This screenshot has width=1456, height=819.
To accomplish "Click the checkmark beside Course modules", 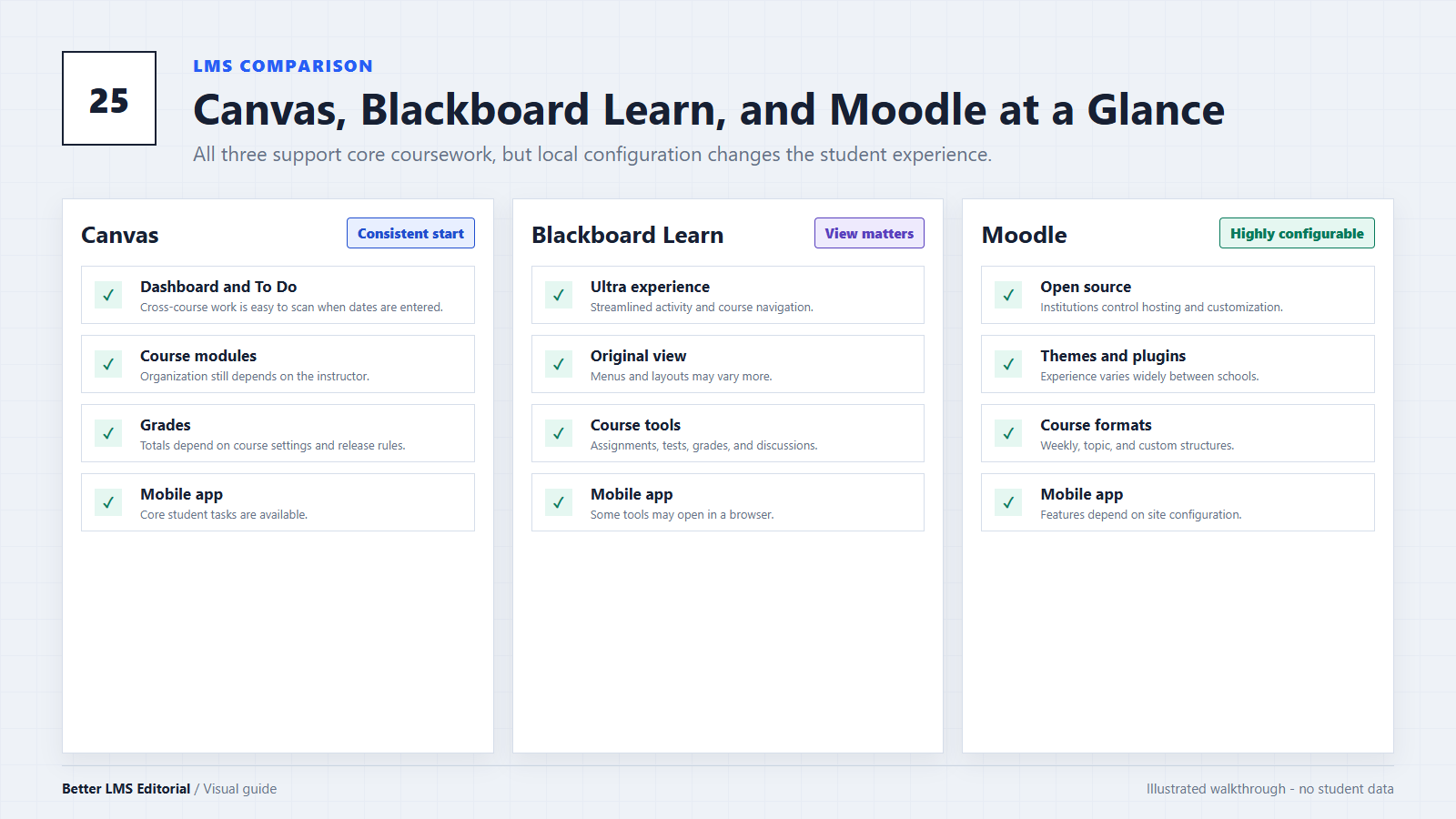I will 108,364.
